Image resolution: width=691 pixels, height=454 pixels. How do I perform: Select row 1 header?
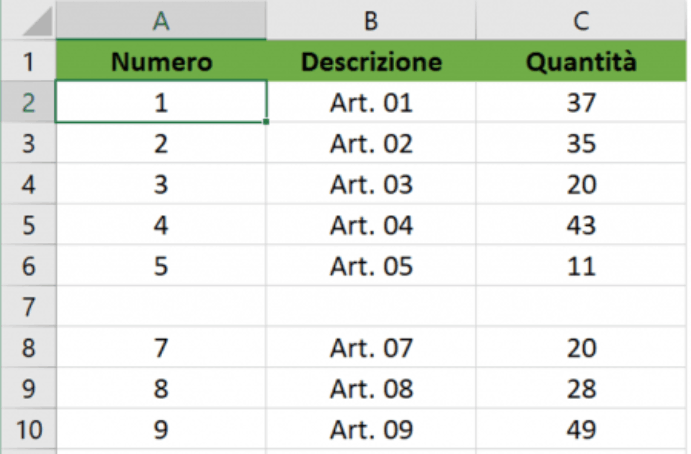29,61
